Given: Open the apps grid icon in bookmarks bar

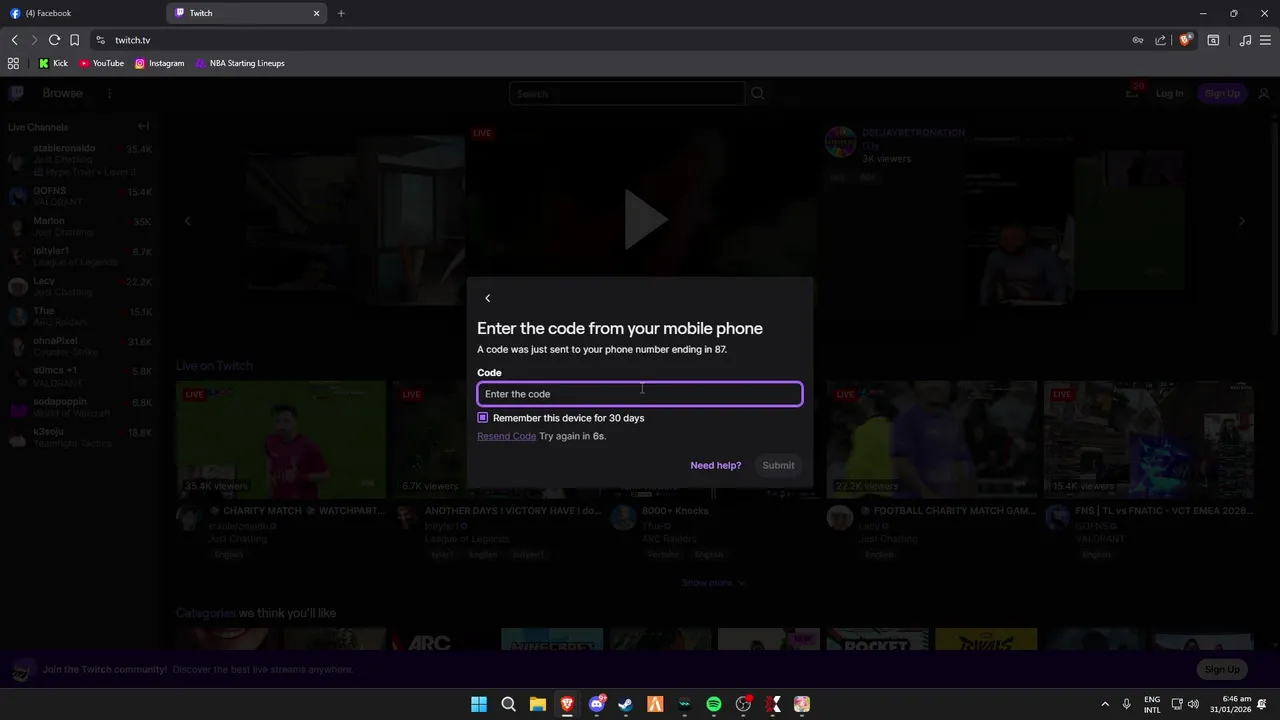Looking at the screenshot, I should [x=13, y=63].
